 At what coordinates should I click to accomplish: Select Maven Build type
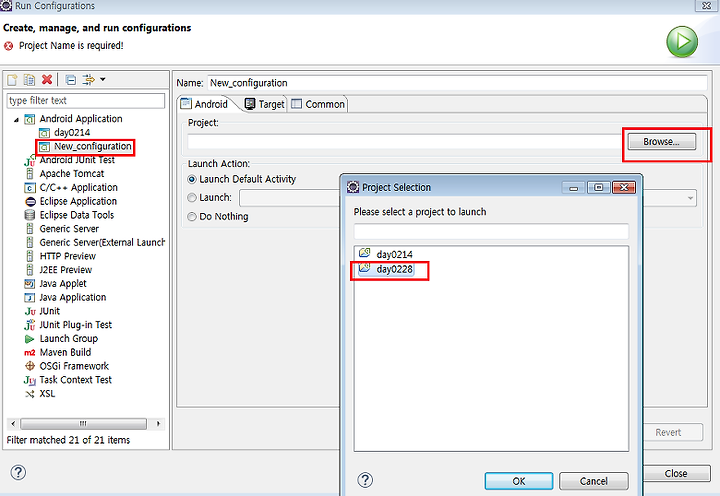[x=65, y=353]
